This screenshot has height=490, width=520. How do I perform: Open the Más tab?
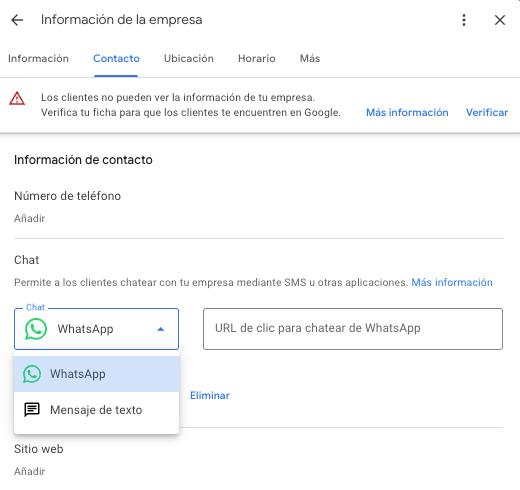pyautogui.click(x=310, y=58)
